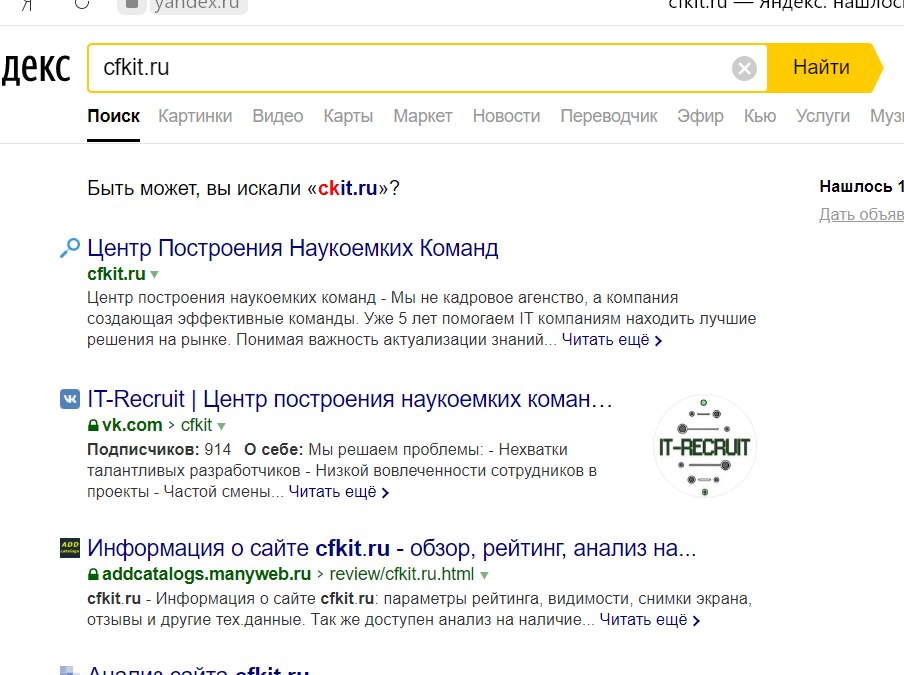Clear the search field with the X icon
This screenshot has height=675, width=904.
point(744,69)
